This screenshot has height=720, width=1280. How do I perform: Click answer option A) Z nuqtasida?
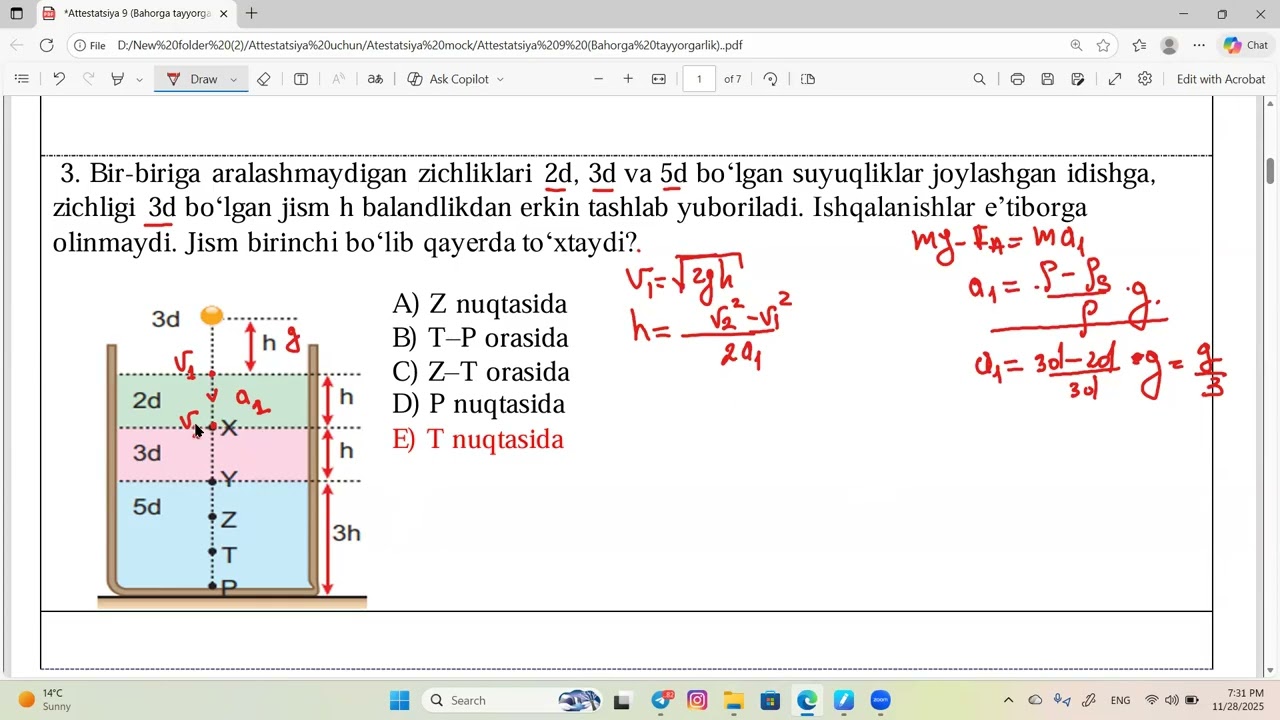[x=480, y=304]
